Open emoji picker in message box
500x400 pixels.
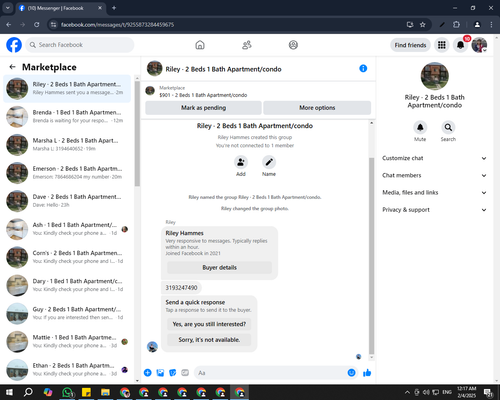351,373
